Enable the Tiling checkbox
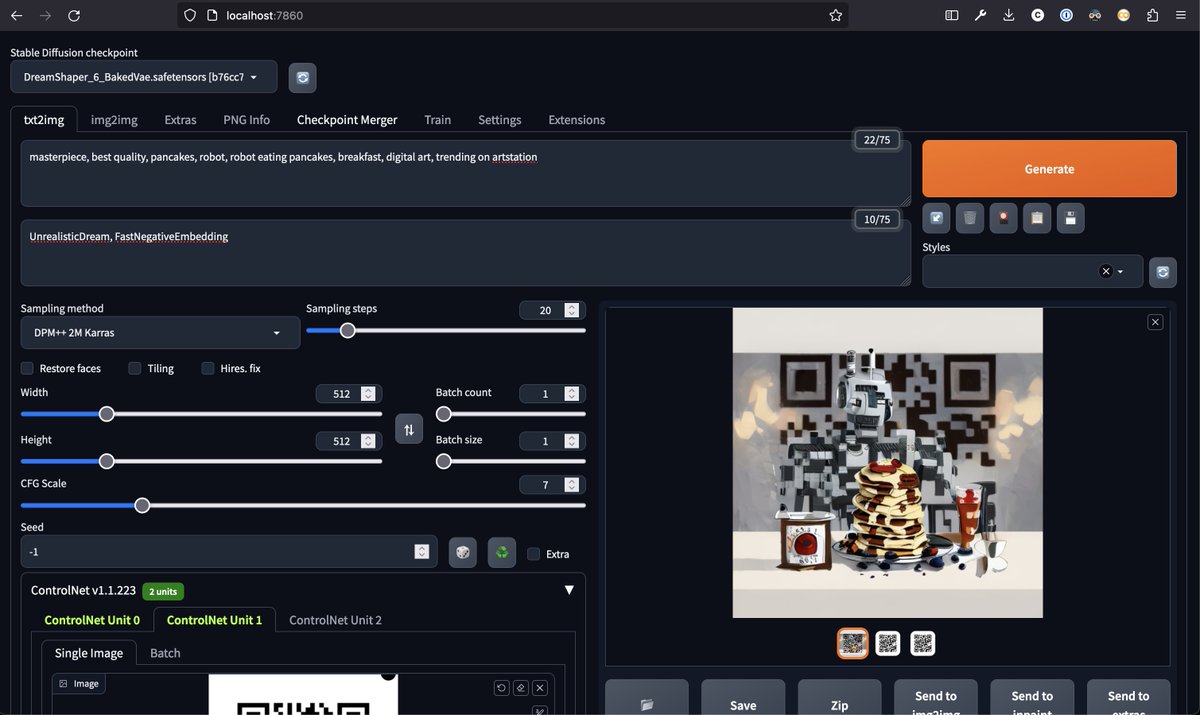 click(x=135, y=368)
